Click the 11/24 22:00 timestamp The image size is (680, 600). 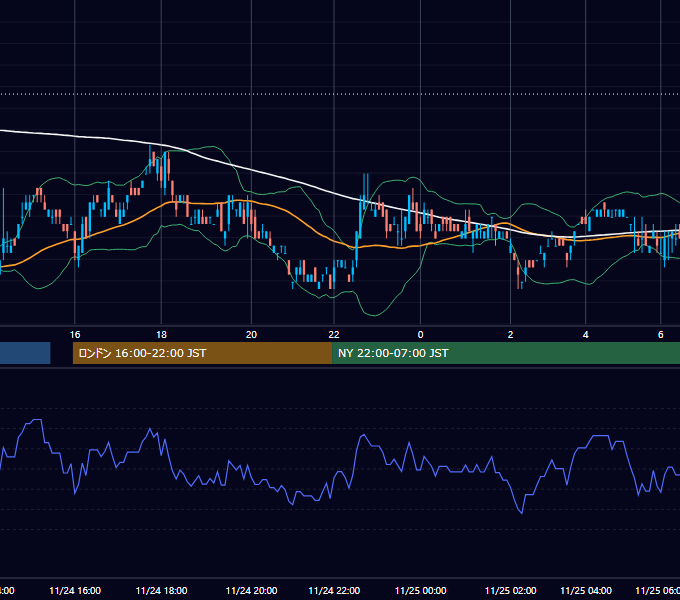click(x=334, y=590)
